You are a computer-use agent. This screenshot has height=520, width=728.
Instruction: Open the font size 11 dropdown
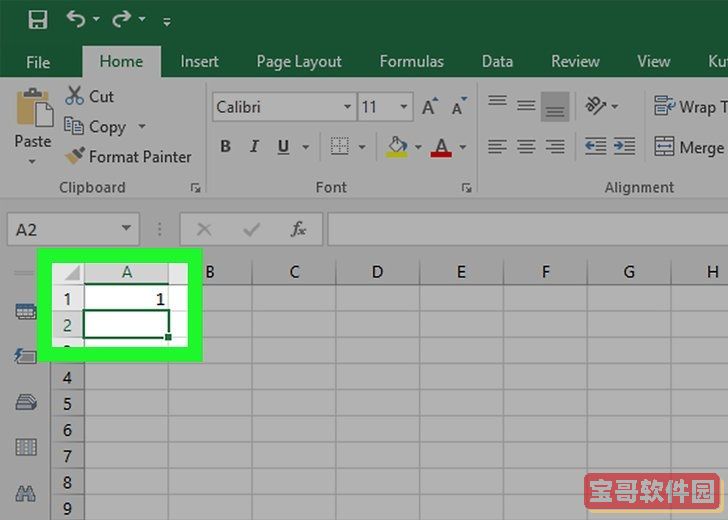coord(403,107)
